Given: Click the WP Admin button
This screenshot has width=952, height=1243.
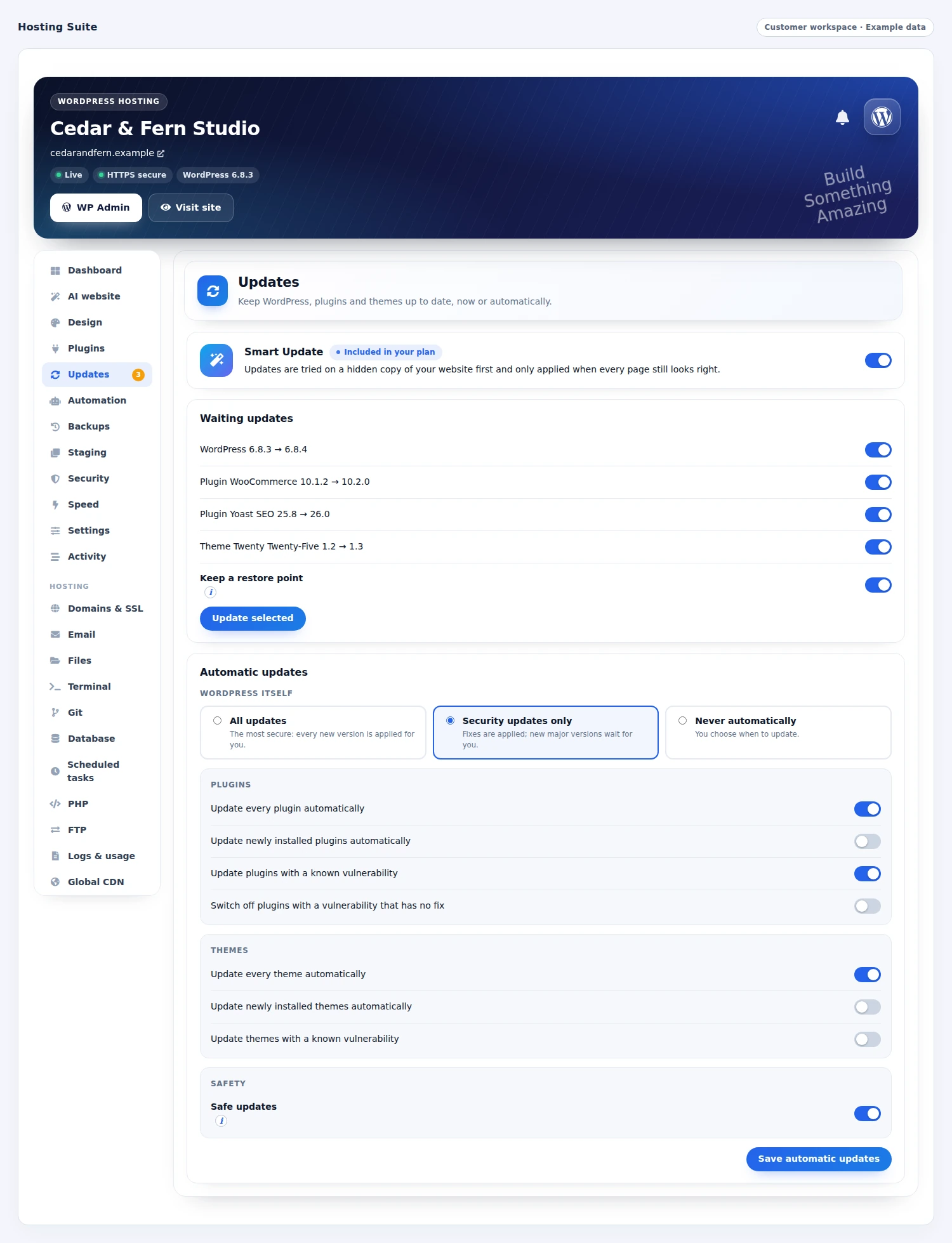Looking at the screenshot, I should [96, 207].
